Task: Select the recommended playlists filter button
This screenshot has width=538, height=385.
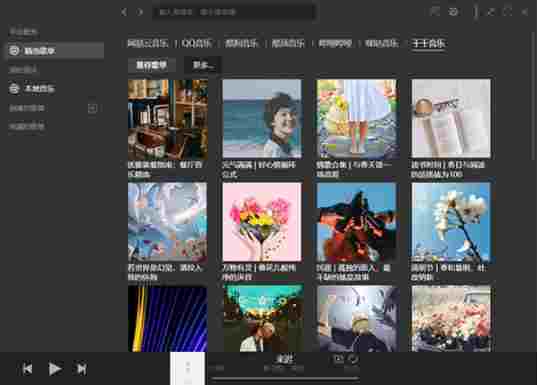Action: click(151, 65)
